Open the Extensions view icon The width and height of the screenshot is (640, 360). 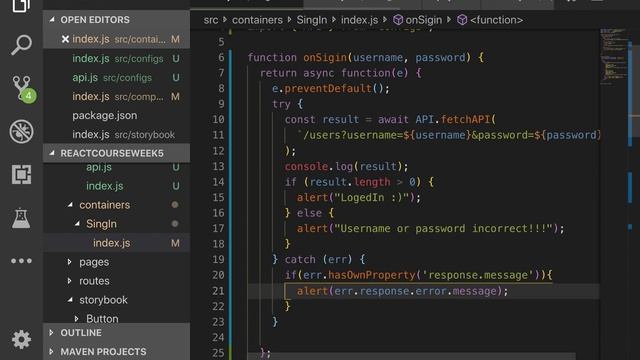point(21,175)
